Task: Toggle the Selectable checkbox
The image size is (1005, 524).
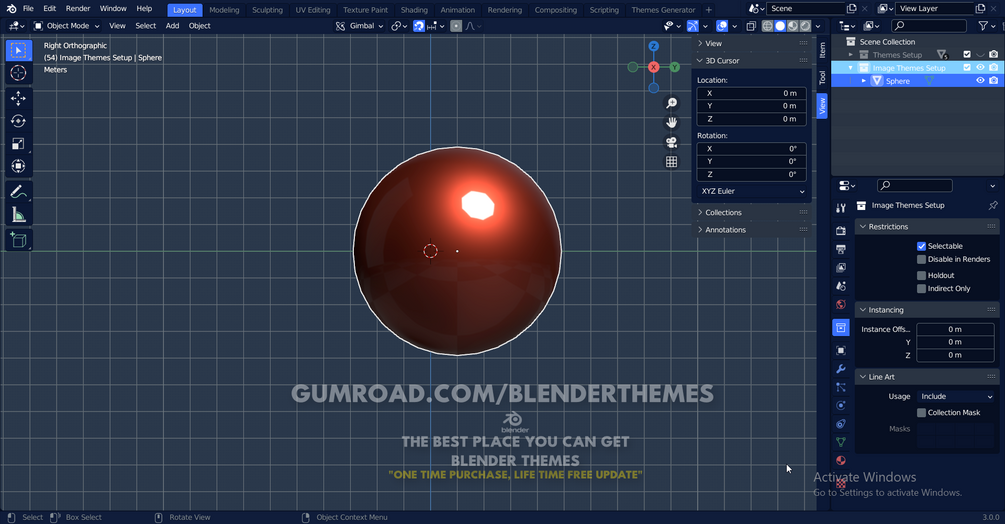Action: pos(921,246)
